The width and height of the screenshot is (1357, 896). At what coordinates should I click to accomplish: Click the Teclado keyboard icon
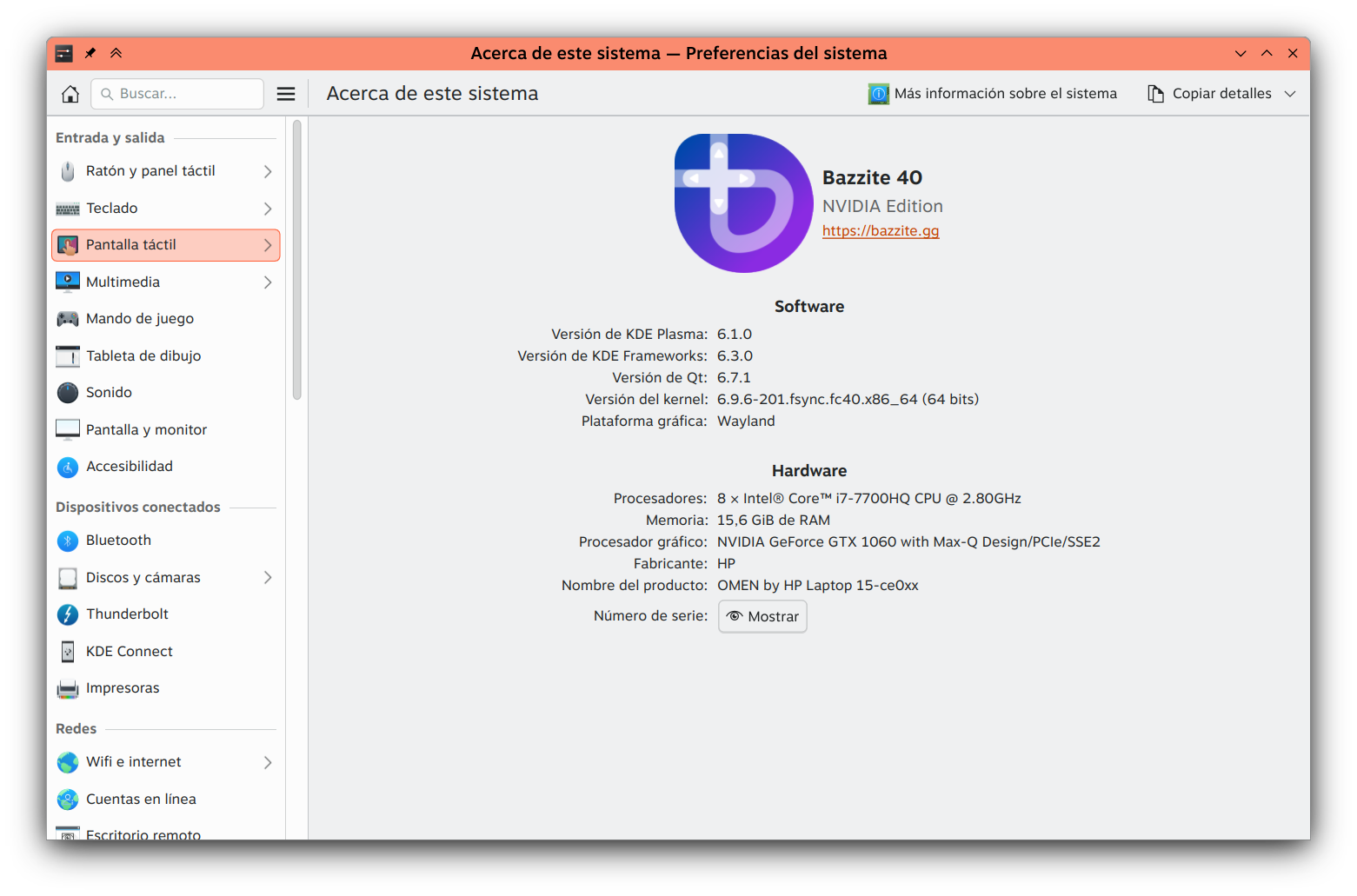68,209
